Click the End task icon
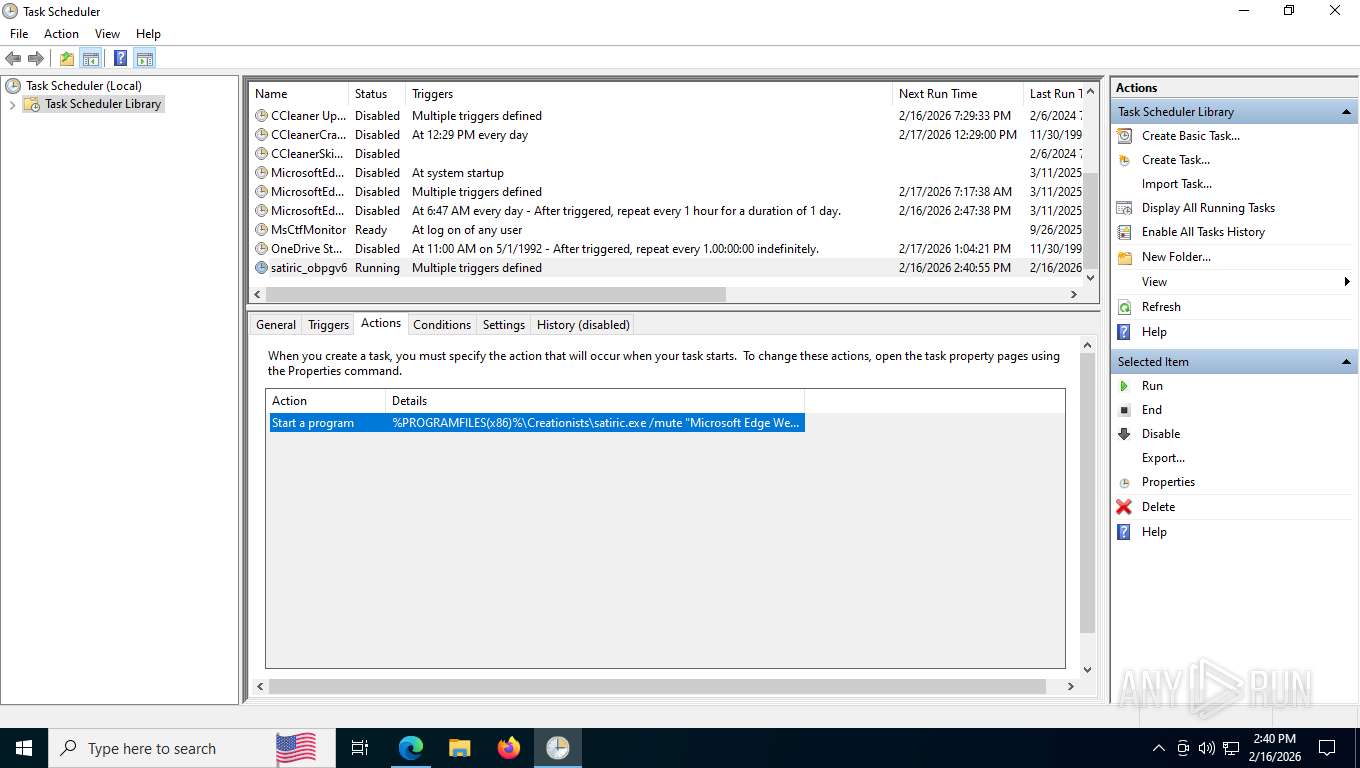1360x768 pixels. [1125, 410]
